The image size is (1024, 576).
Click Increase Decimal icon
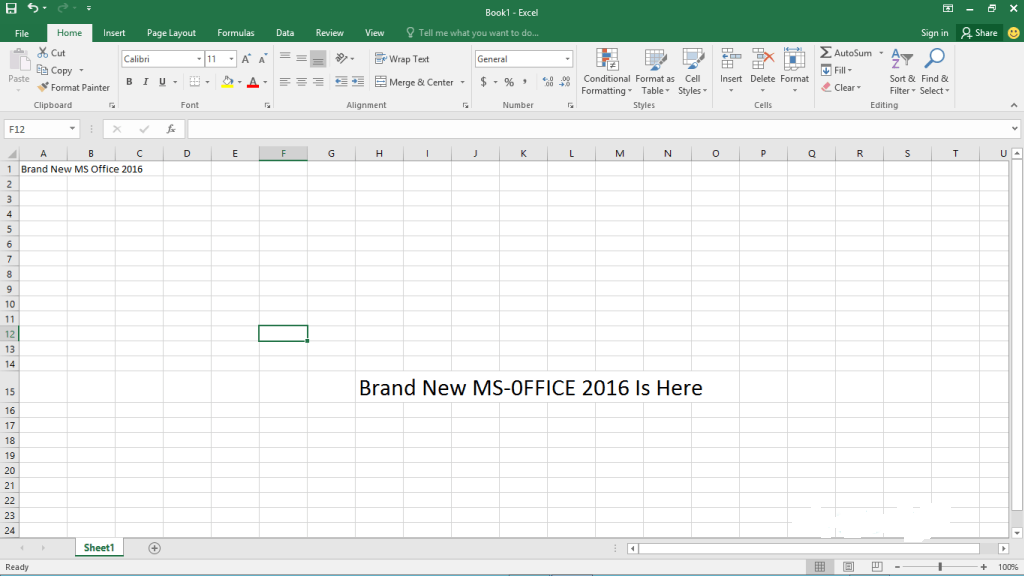pos(548,82)
